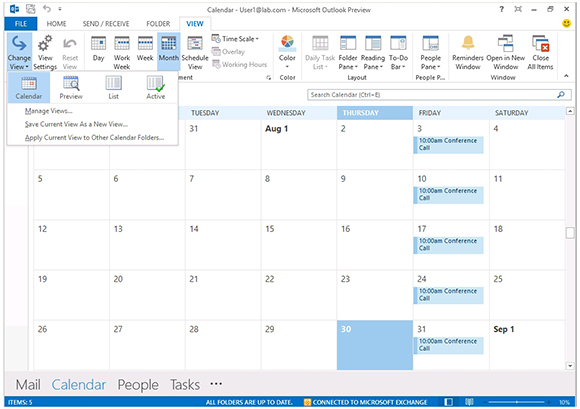The width and height of the screenshot is (580, 409).
Task: Click the calendar scrollbar up arrow
Action: (570, 111)
